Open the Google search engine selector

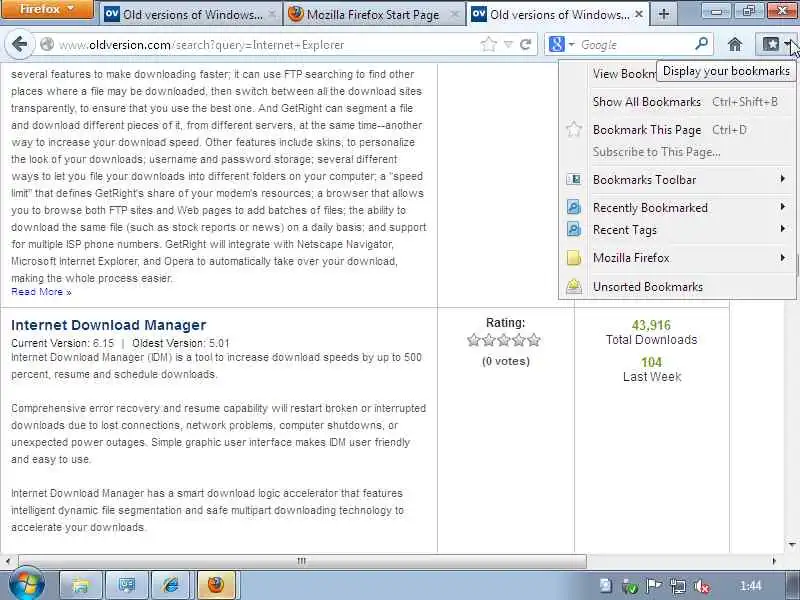(561, 45)
